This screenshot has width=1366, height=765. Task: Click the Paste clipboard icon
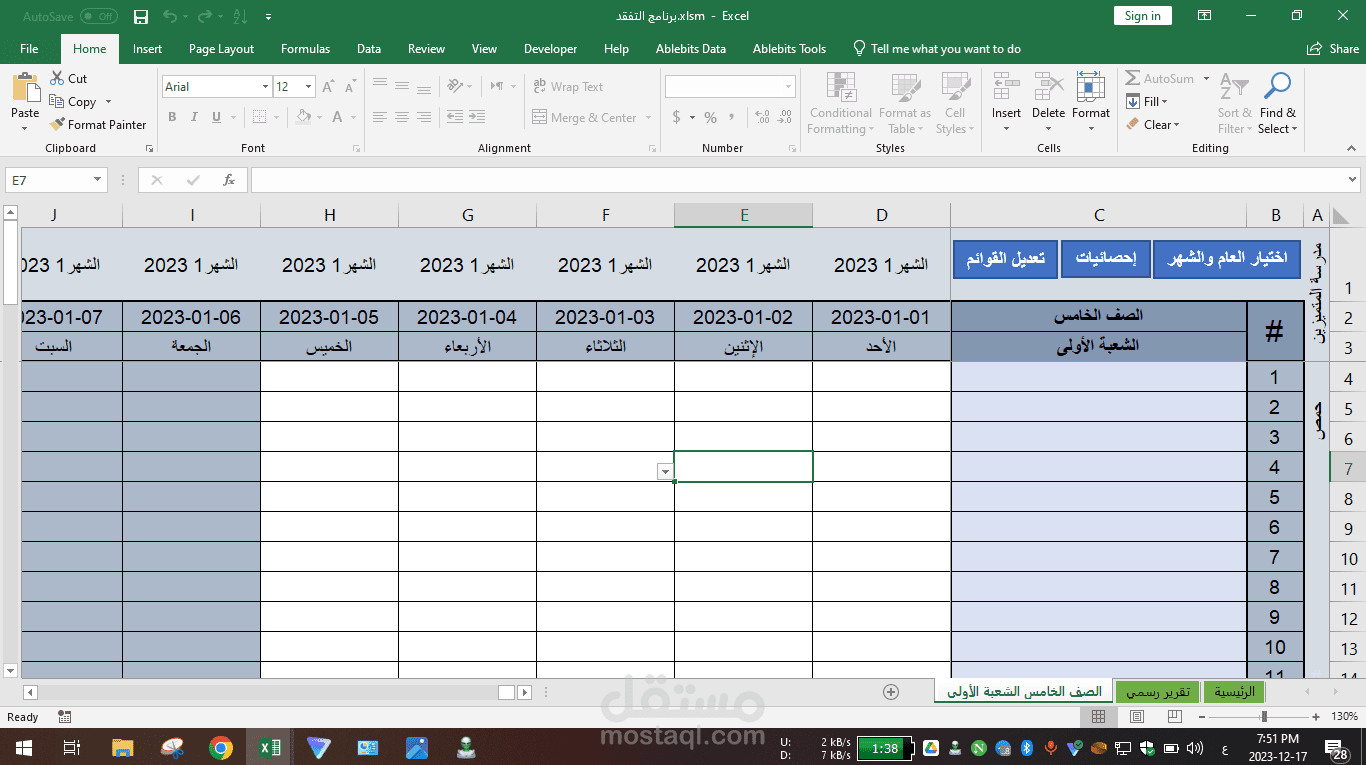click(25, 89)
